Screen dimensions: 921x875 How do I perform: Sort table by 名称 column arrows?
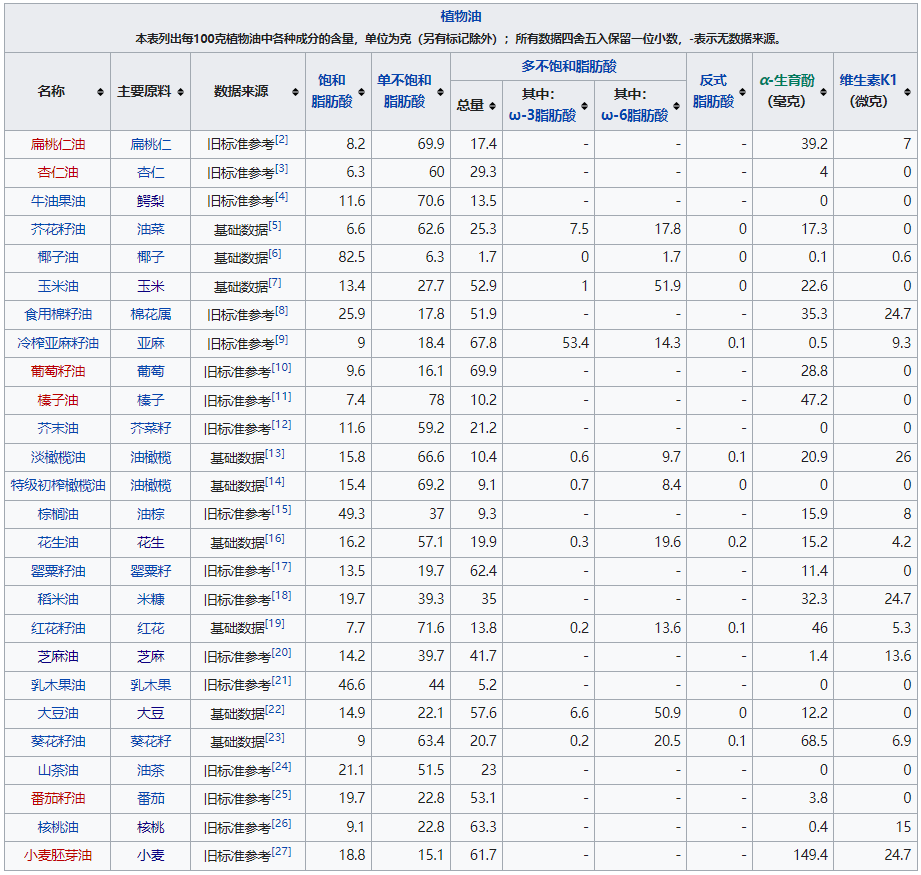(x=100, y=92)
